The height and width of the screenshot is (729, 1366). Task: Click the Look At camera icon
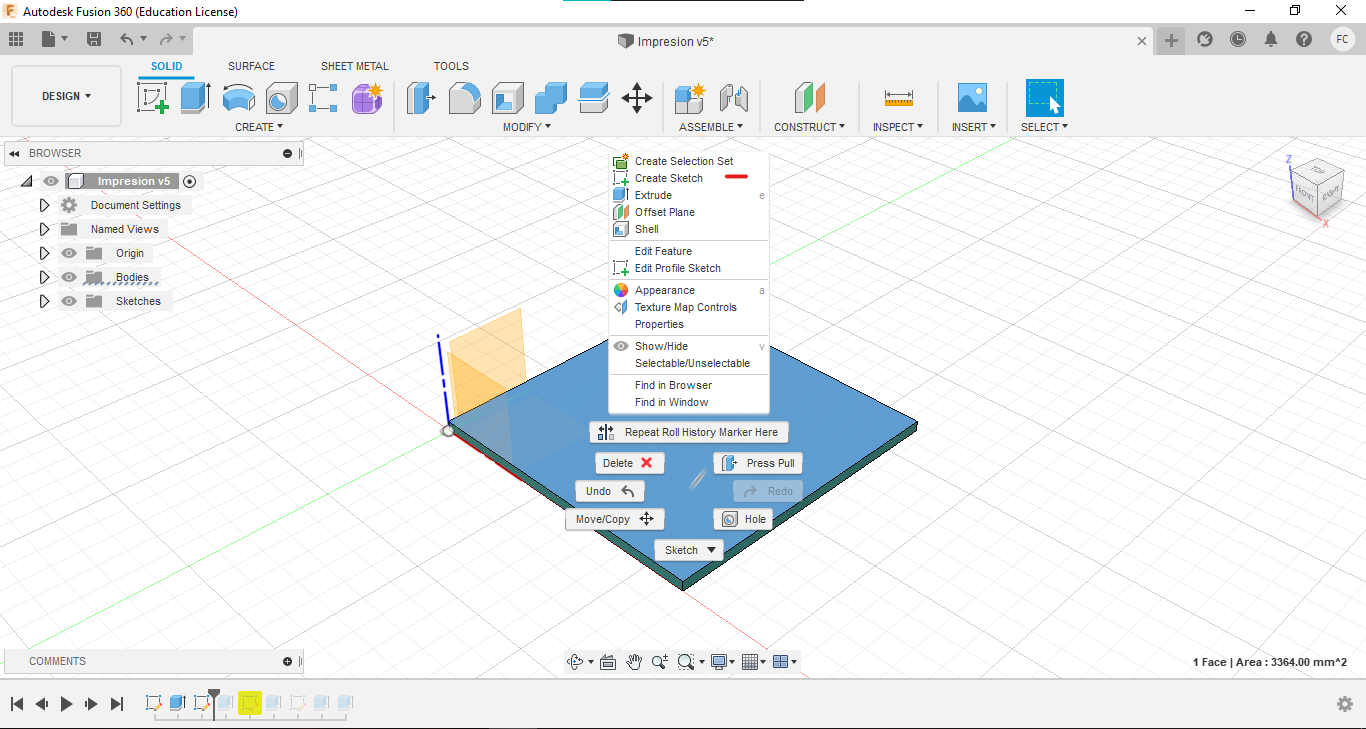(x=607, y=662)
